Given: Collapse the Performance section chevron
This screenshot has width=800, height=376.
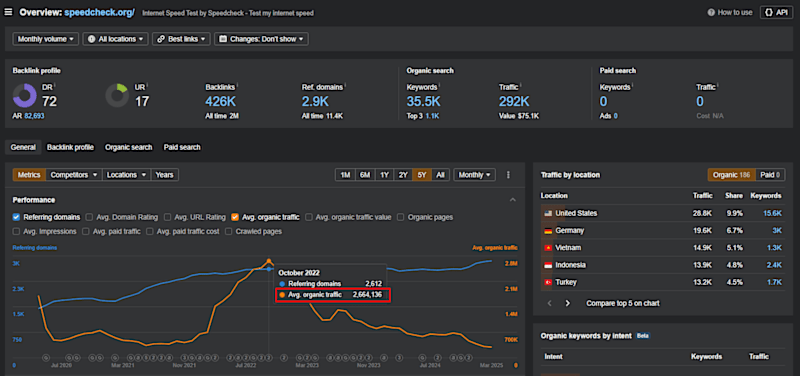Looking at the screenshot, I should point(513,200).
